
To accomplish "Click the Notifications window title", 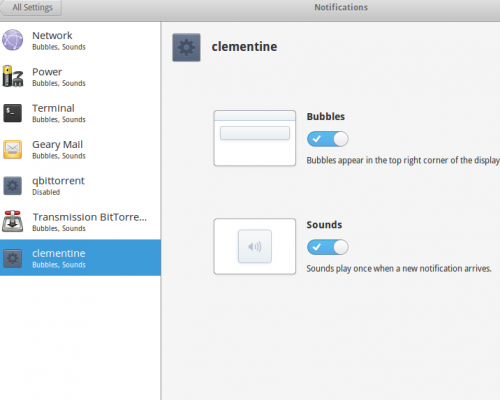I will (x=341, y=7).
